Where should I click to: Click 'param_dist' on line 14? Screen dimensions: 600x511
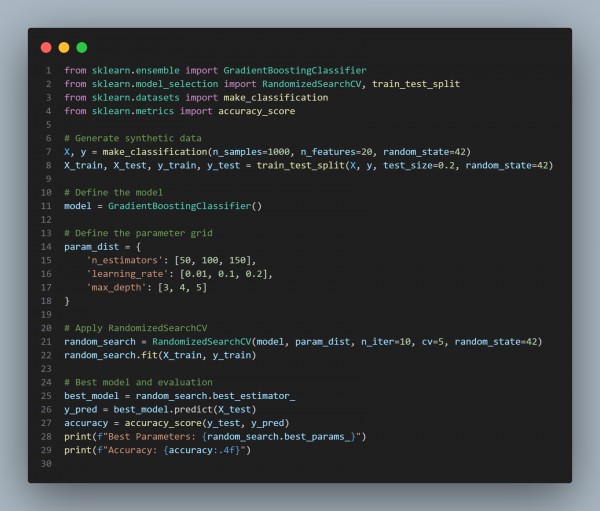click(x=91, y=247)
